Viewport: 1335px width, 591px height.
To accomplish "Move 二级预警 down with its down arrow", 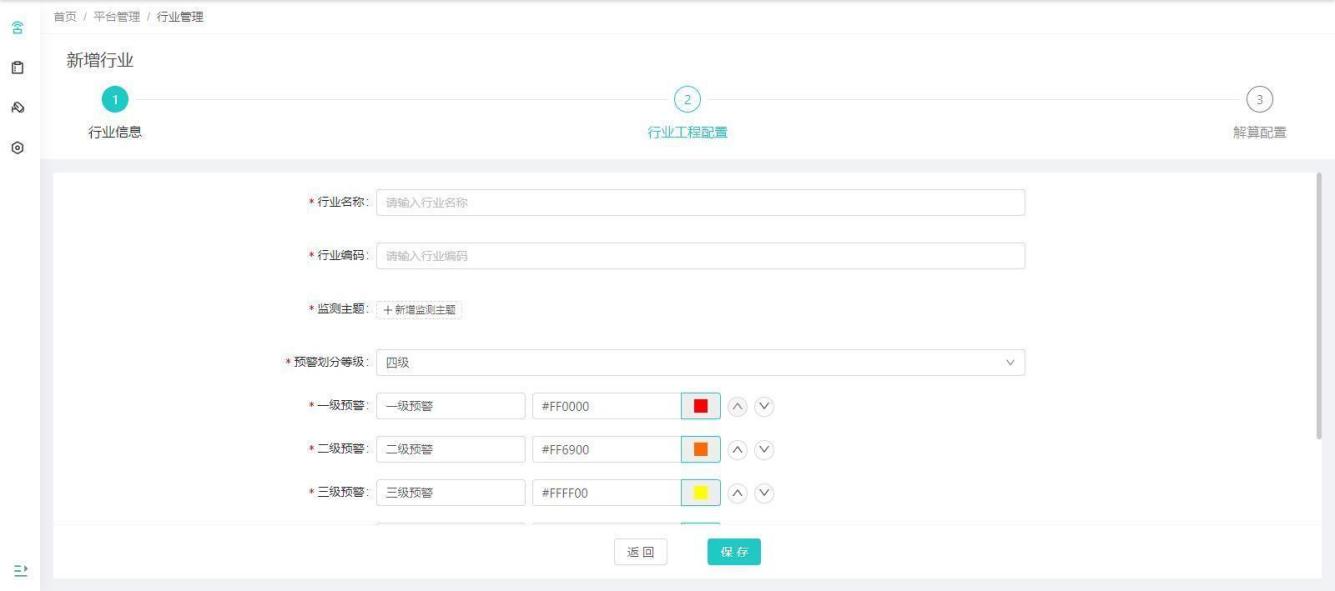I will (x=765, y=449).
